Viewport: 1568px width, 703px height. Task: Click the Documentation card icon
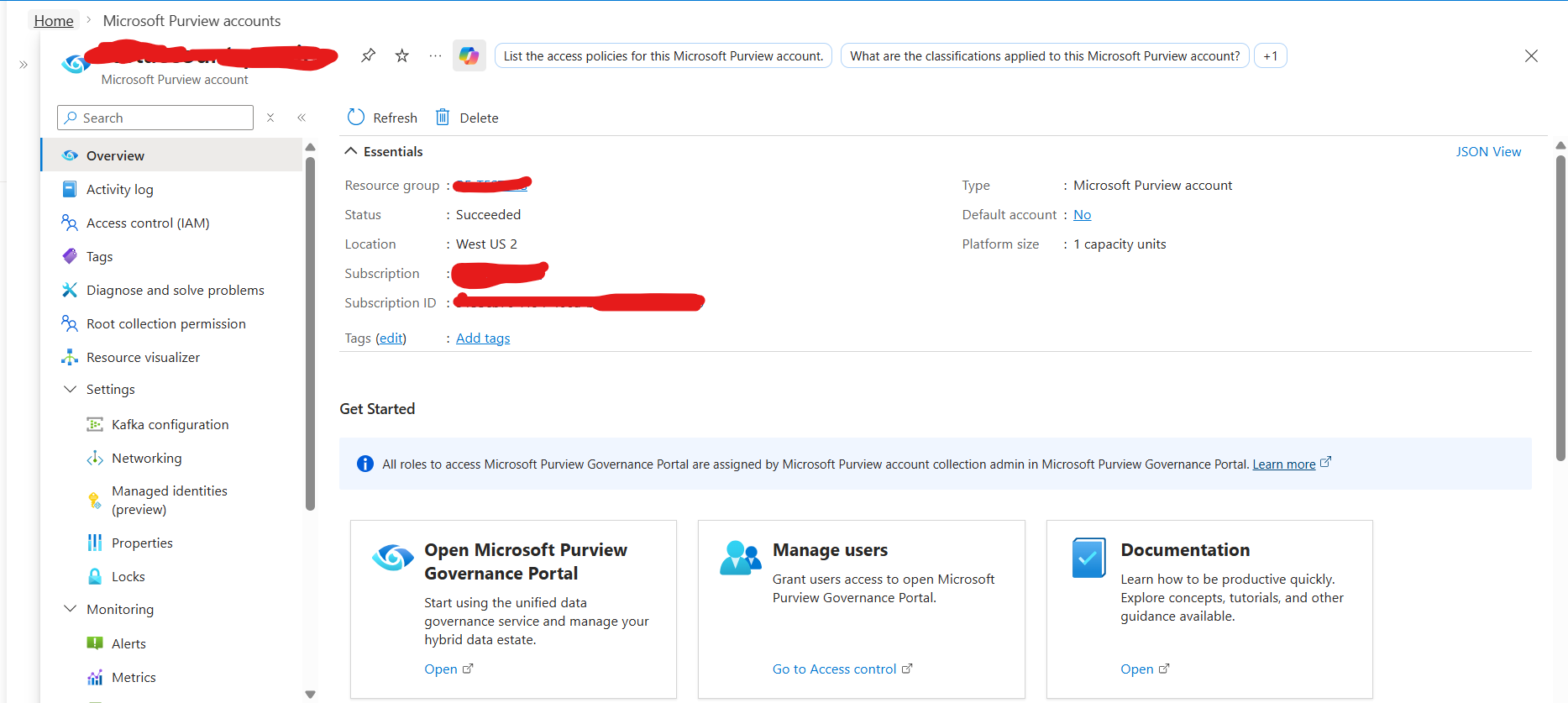click(1088, 558)
